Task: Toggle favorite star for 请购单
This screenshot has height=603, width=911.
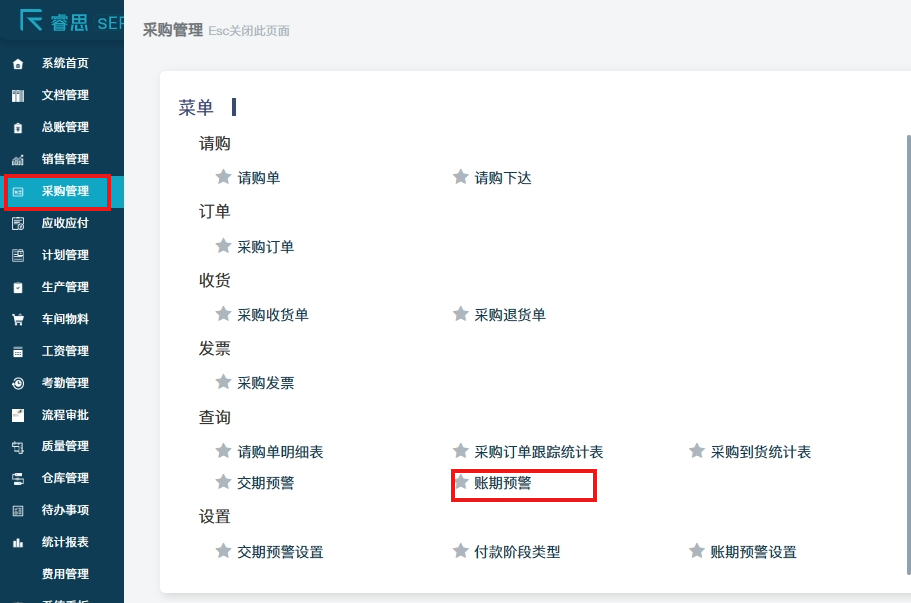Action: [x=223, y=177]
